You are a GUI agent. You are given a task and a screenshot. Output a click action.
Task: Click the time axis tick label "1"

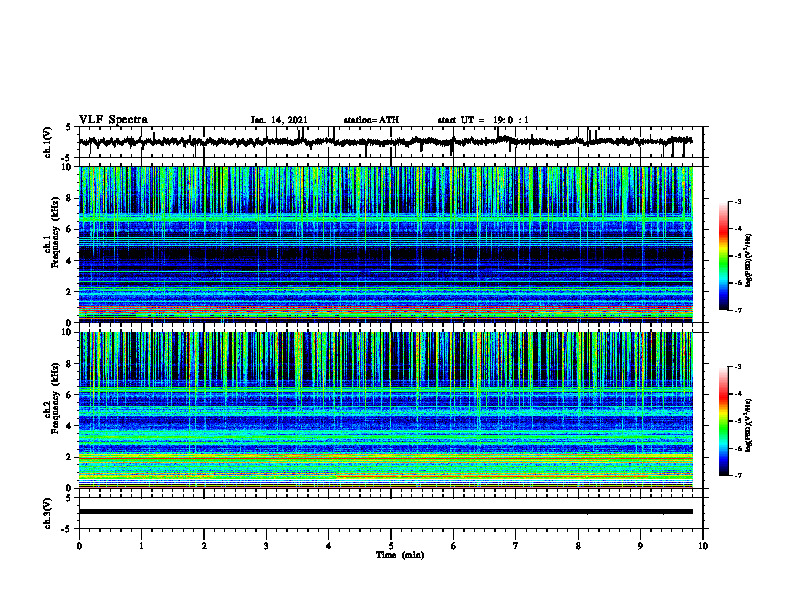click(x=141, y=546)
